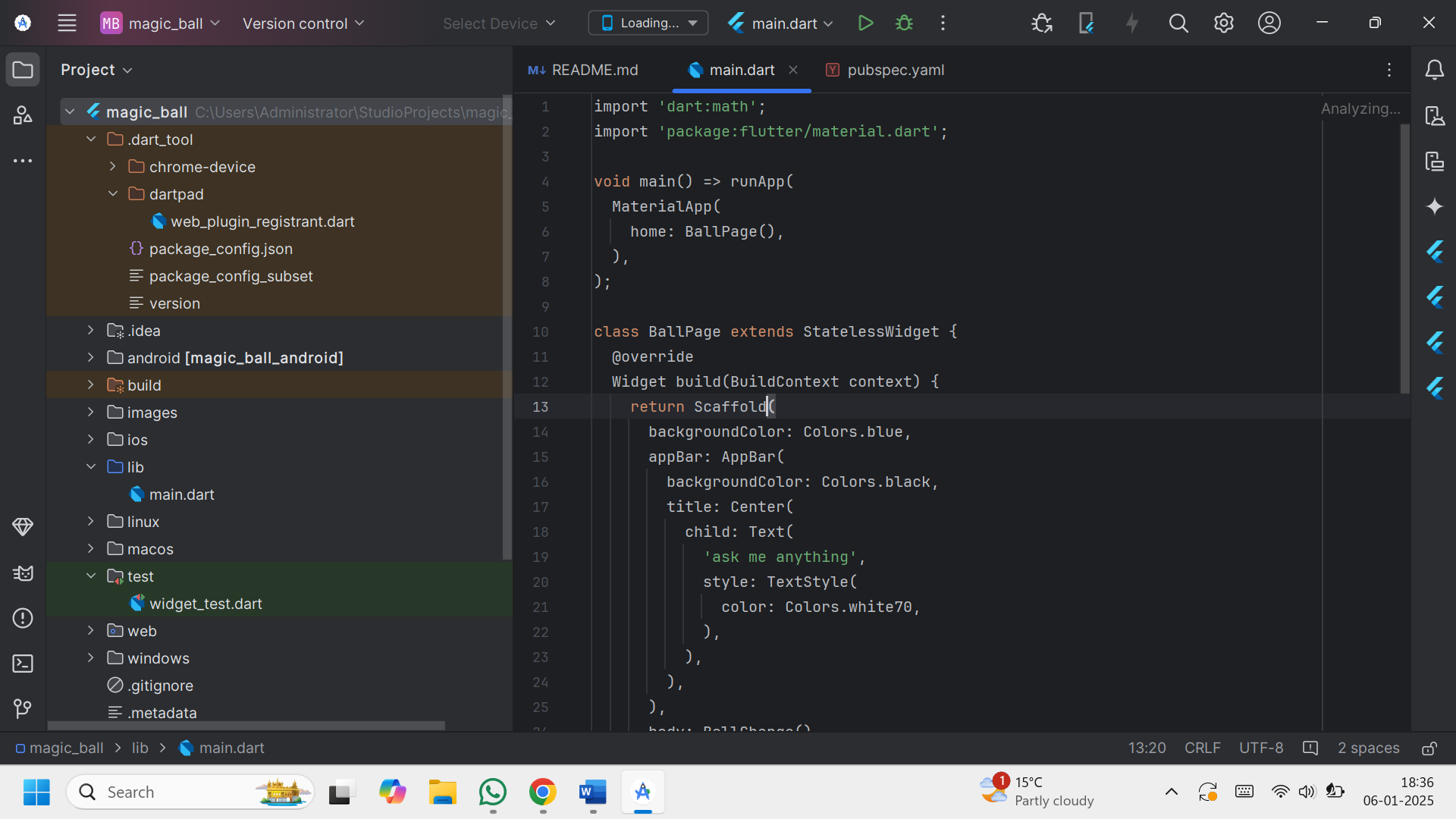The image size is (1456, 819).
Task: Open the Loading... device combo box
Action: coord(648,23)
